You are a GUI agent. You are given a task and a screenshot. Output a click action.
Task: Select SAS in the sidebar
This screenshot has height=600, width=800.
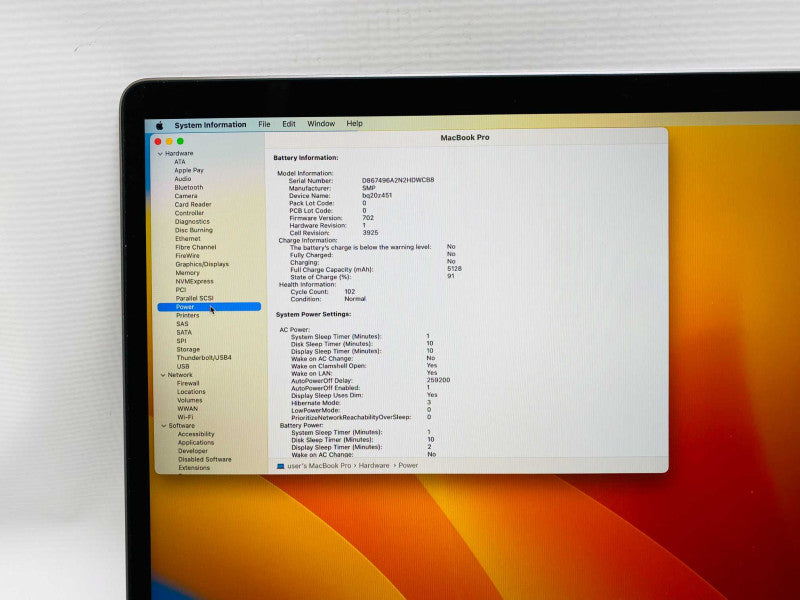point(182,324)
